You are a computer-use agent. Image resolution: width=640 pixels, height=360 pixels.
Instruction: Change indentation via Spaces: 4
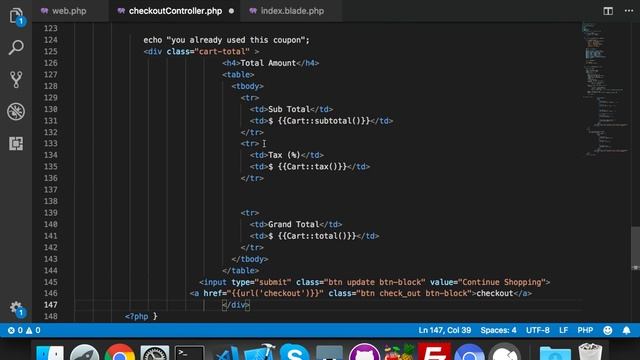point(498,330)
